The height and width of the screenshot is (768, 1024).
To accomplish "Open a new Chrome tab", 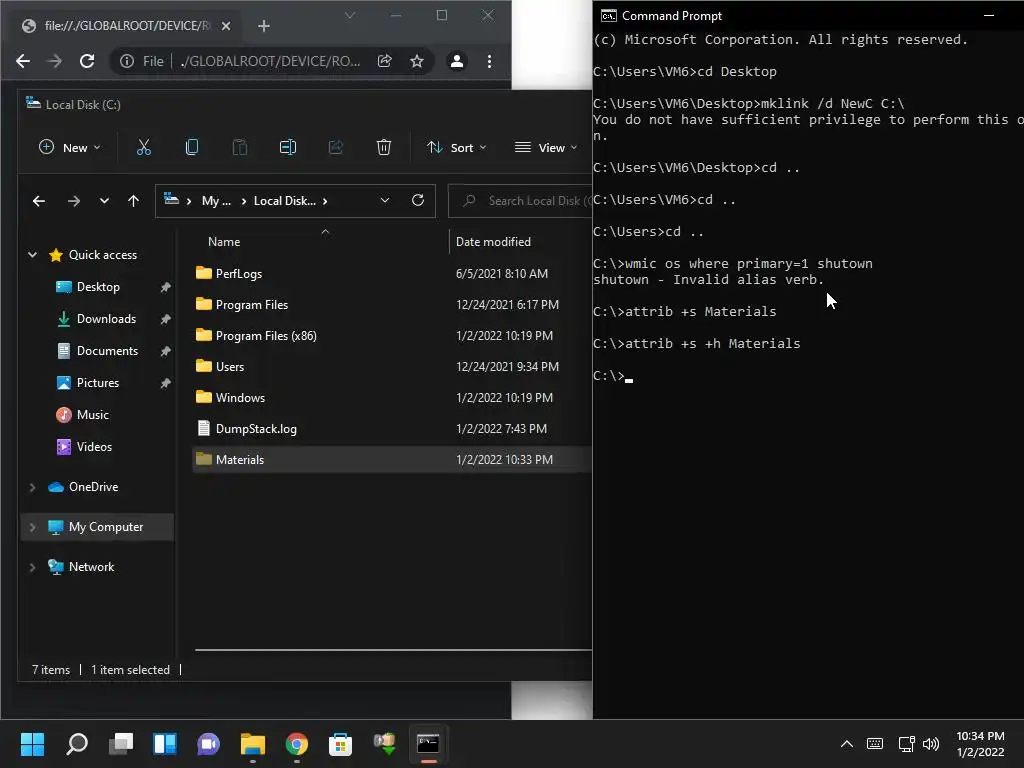I will [x=264, y=26].
